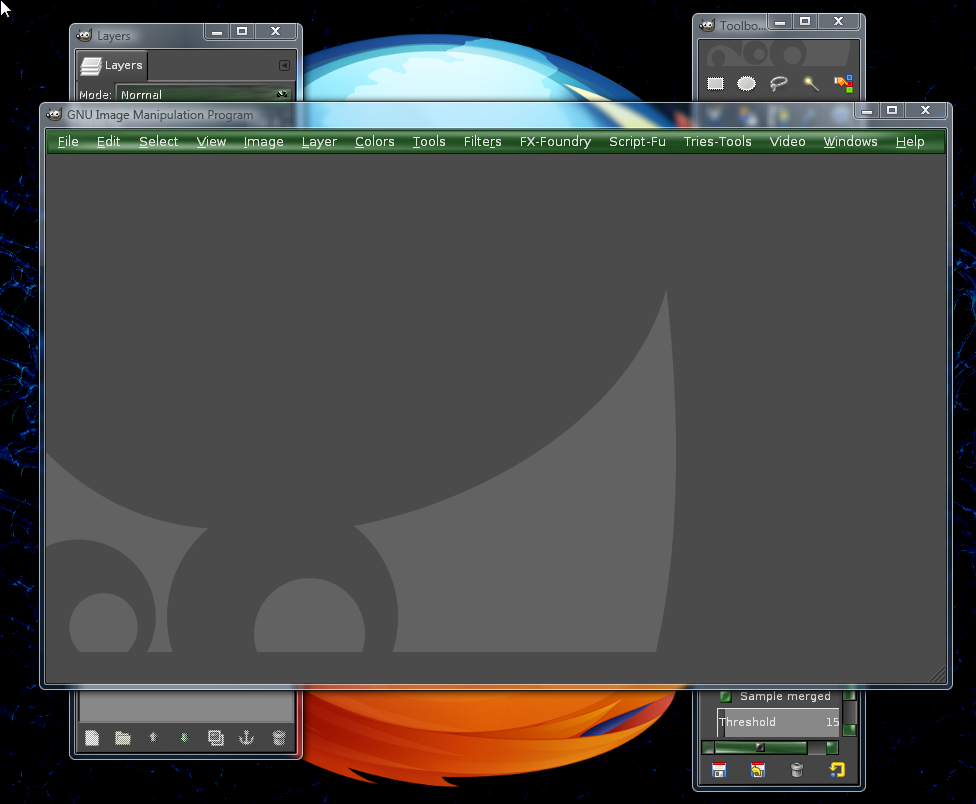Screen dimensions: 976x804
Task: Click Wilber icon in Layers window title
Action: click(84, 35)
